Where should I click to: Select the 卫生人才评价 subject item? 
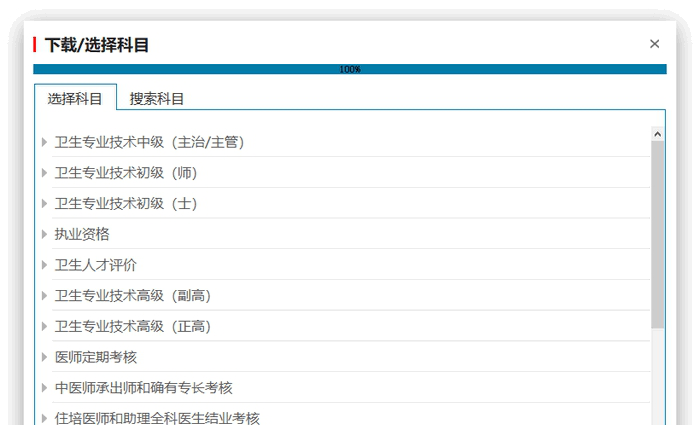tap(96, 265)
